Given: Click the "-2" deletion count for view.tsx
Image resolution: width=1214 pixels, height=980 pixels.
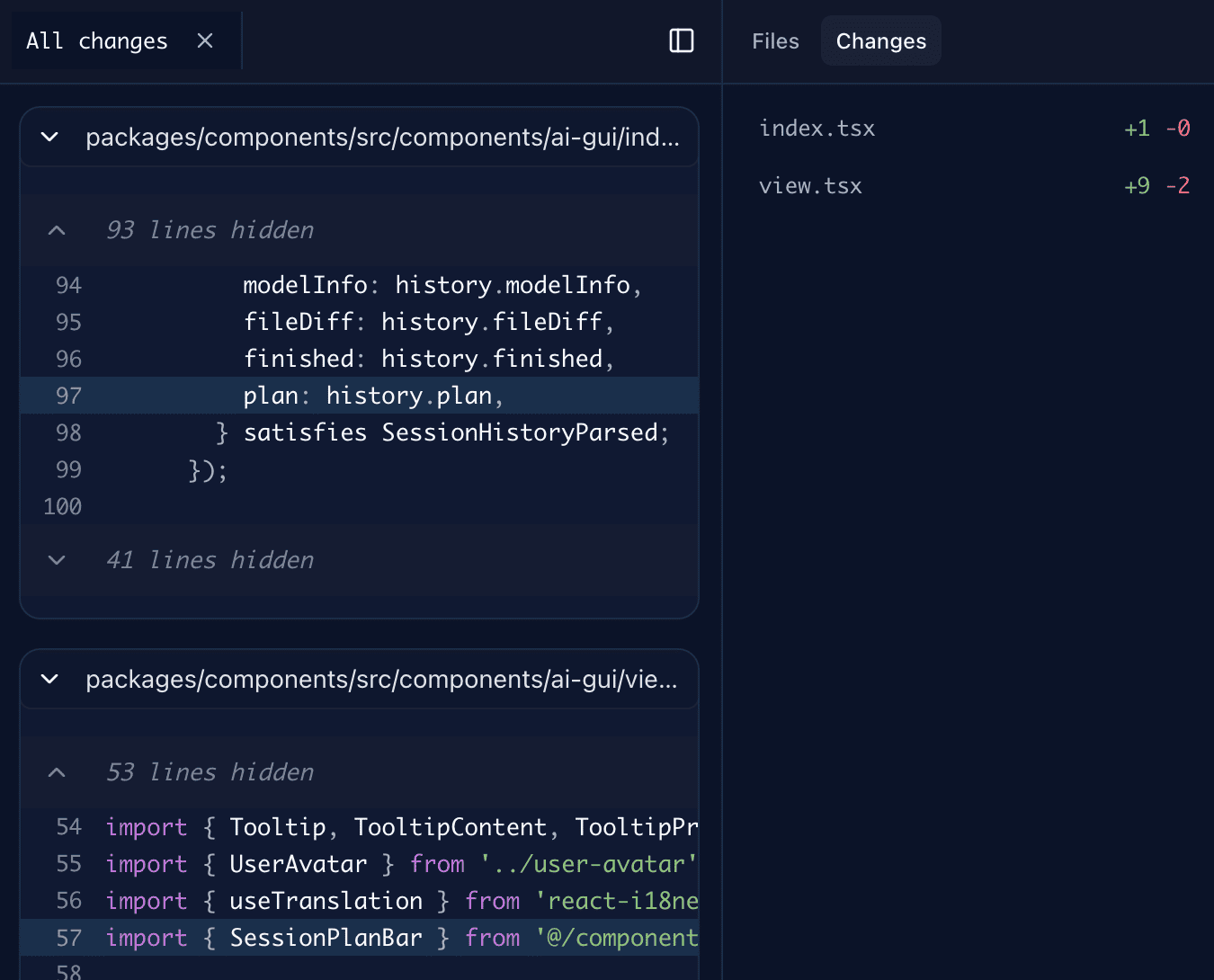Looking at the screenshot, I should [x=1179, y=185].
